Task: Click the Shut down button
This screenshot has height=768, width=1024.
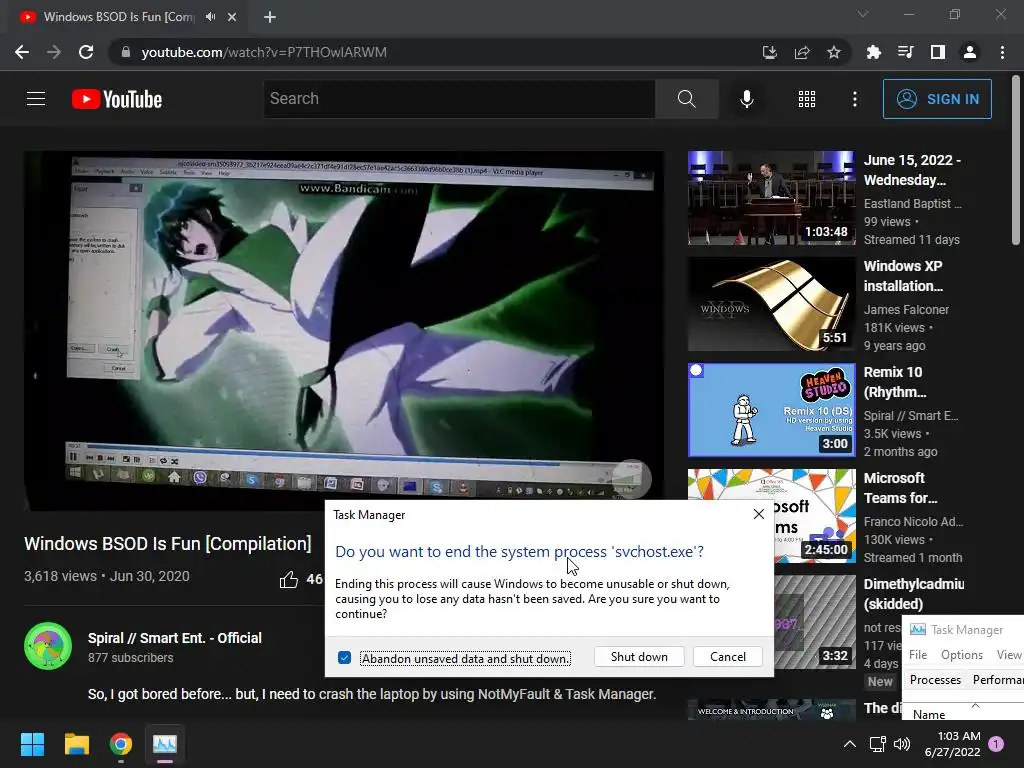Action: (639, 656)
